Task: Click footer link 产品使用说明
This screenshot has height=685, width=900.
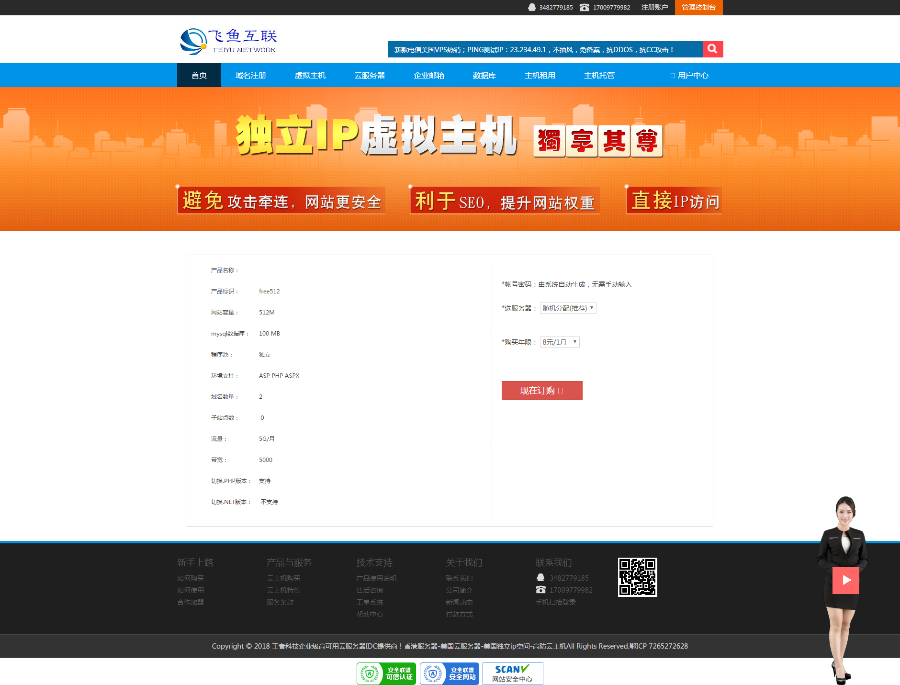Action: coord(376,578)
